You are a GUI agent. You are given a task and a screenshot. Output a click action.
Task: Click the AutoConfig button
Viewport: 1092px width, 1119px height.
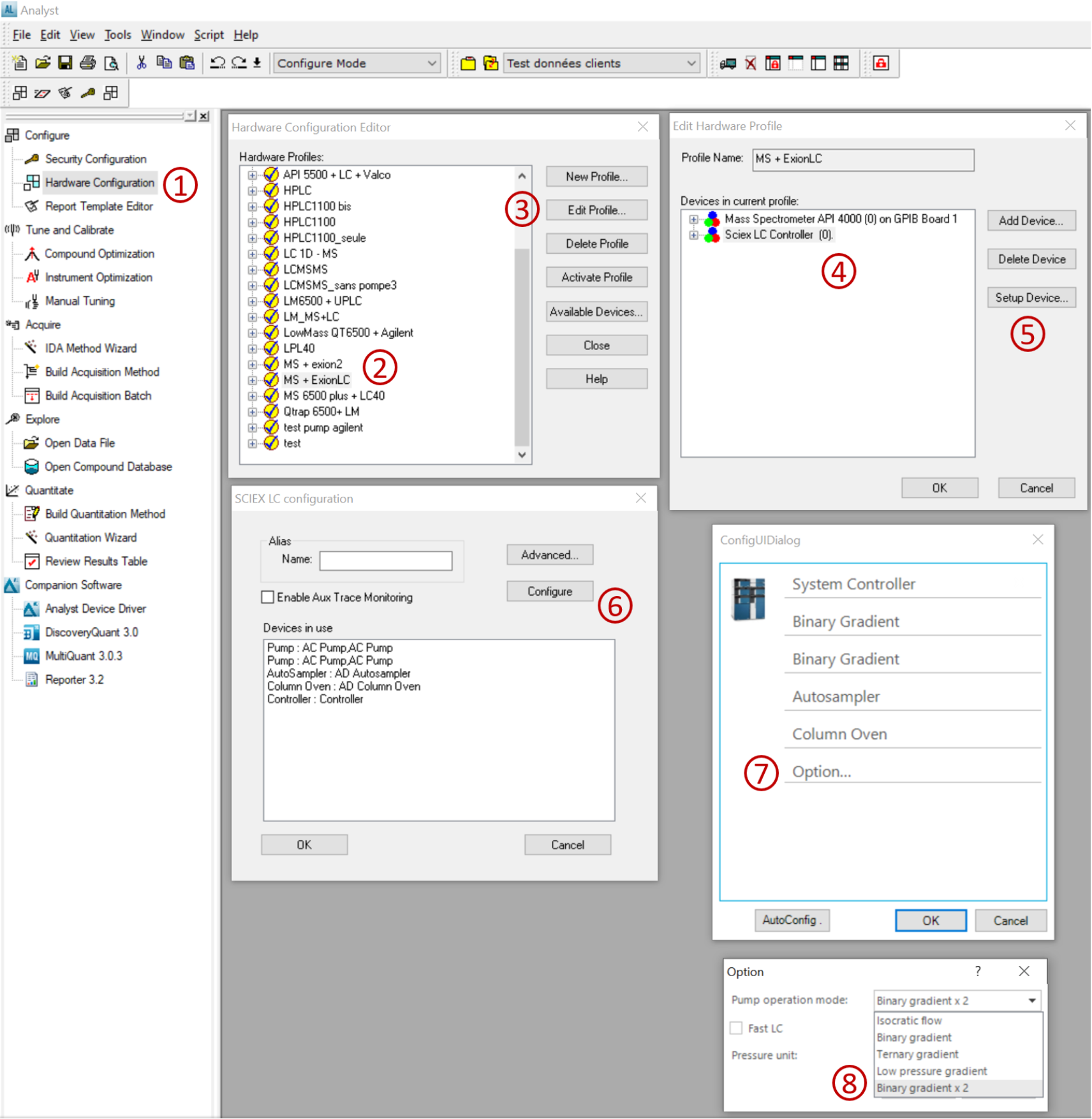click(792, 920)
